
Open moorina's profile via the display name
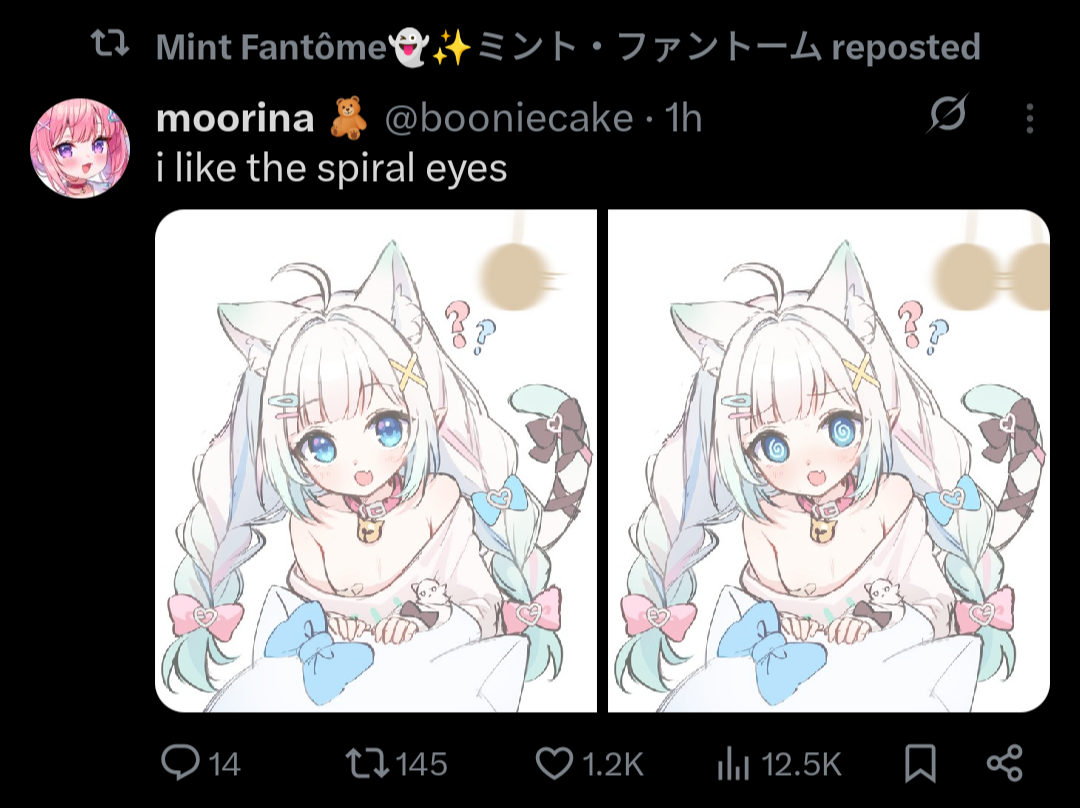[235, 118]
